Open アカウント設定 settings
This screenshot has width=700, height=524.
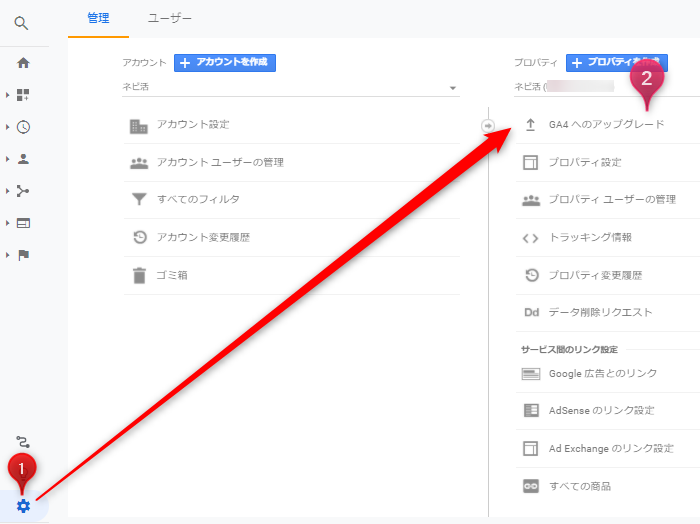click(193, 125)
